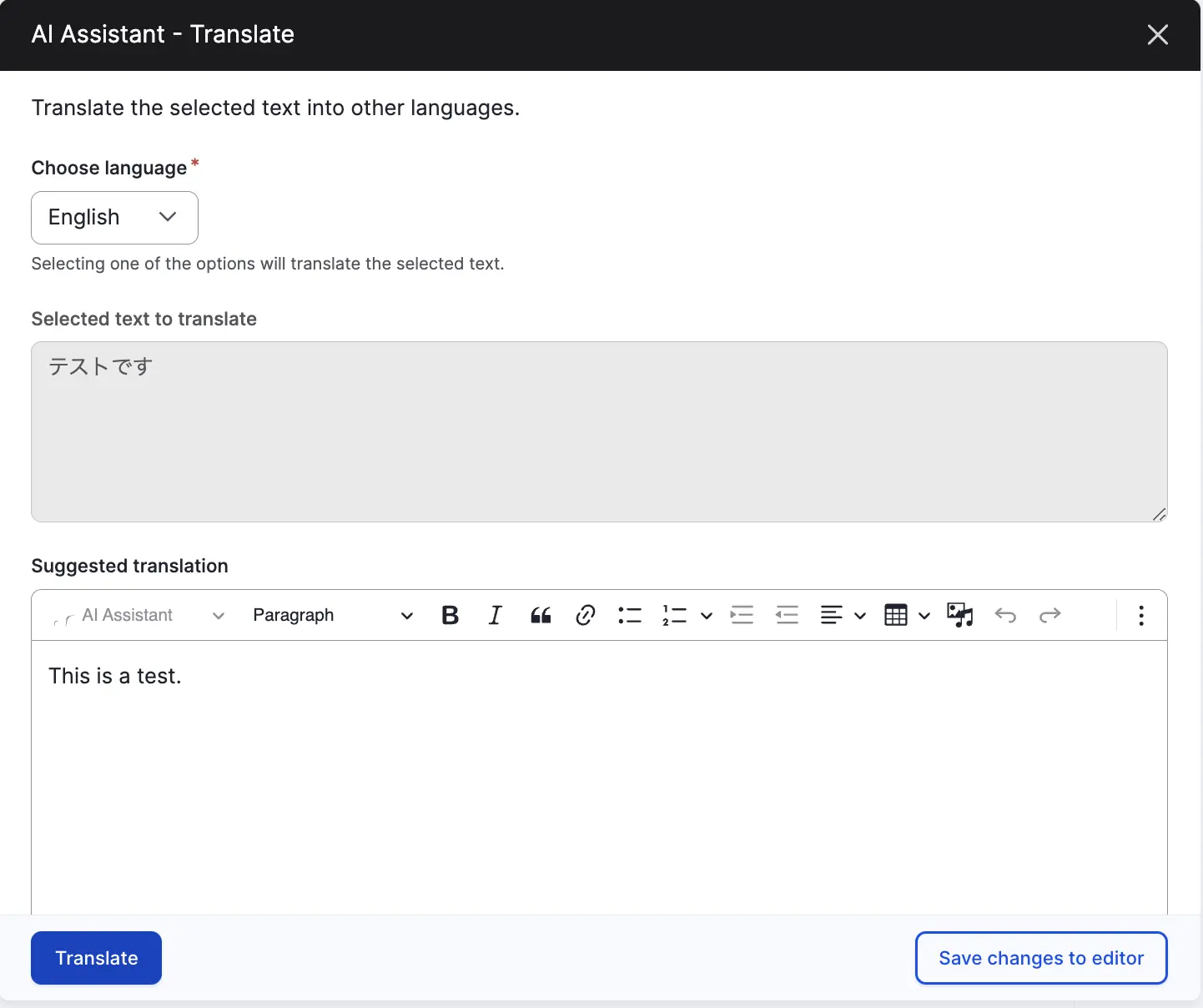Apply italic formatting to text
Screen dimensions: 1203x1008
click(x=495, y=616)
